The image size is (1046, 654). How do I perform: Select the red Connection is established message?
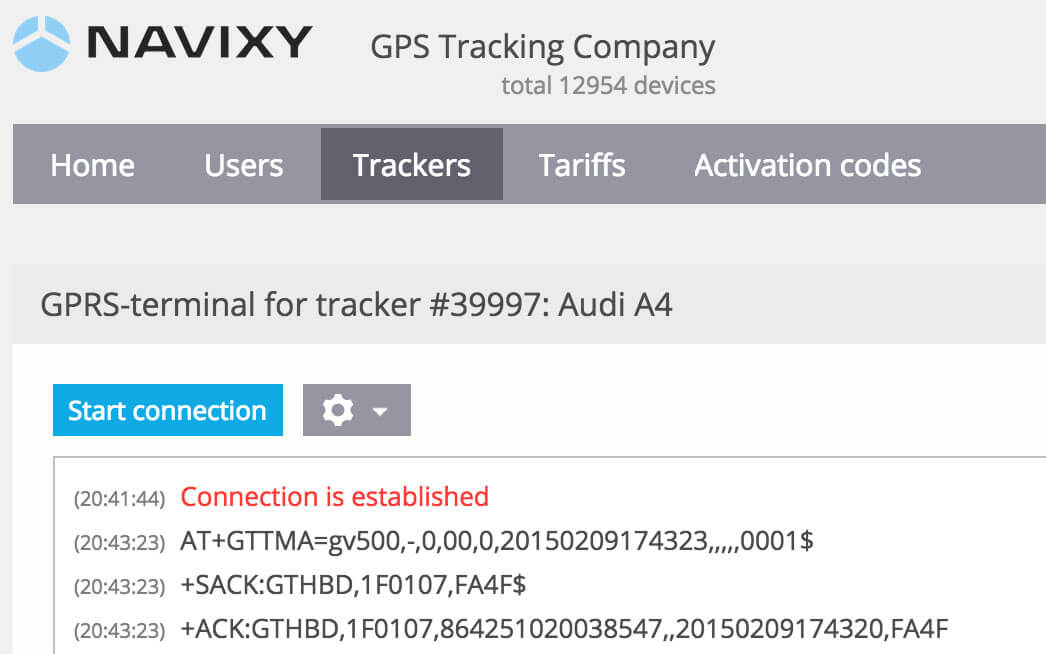tap(335, 497)
